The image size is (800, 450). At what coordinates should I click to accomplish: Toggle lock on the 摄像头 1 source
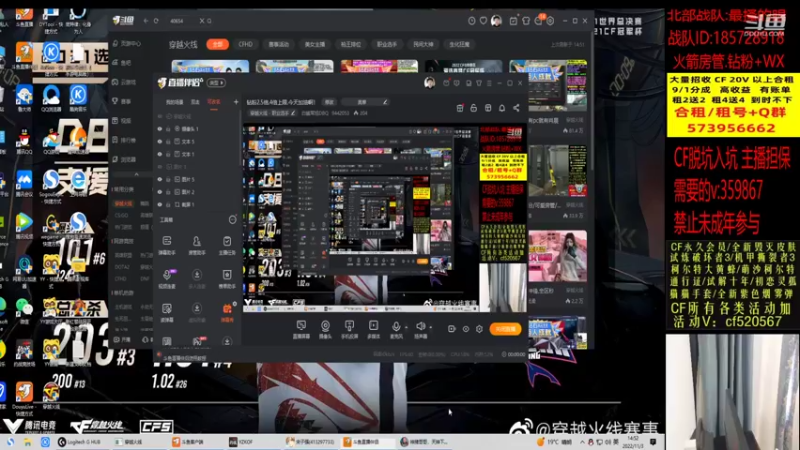(x=168, y=129)
